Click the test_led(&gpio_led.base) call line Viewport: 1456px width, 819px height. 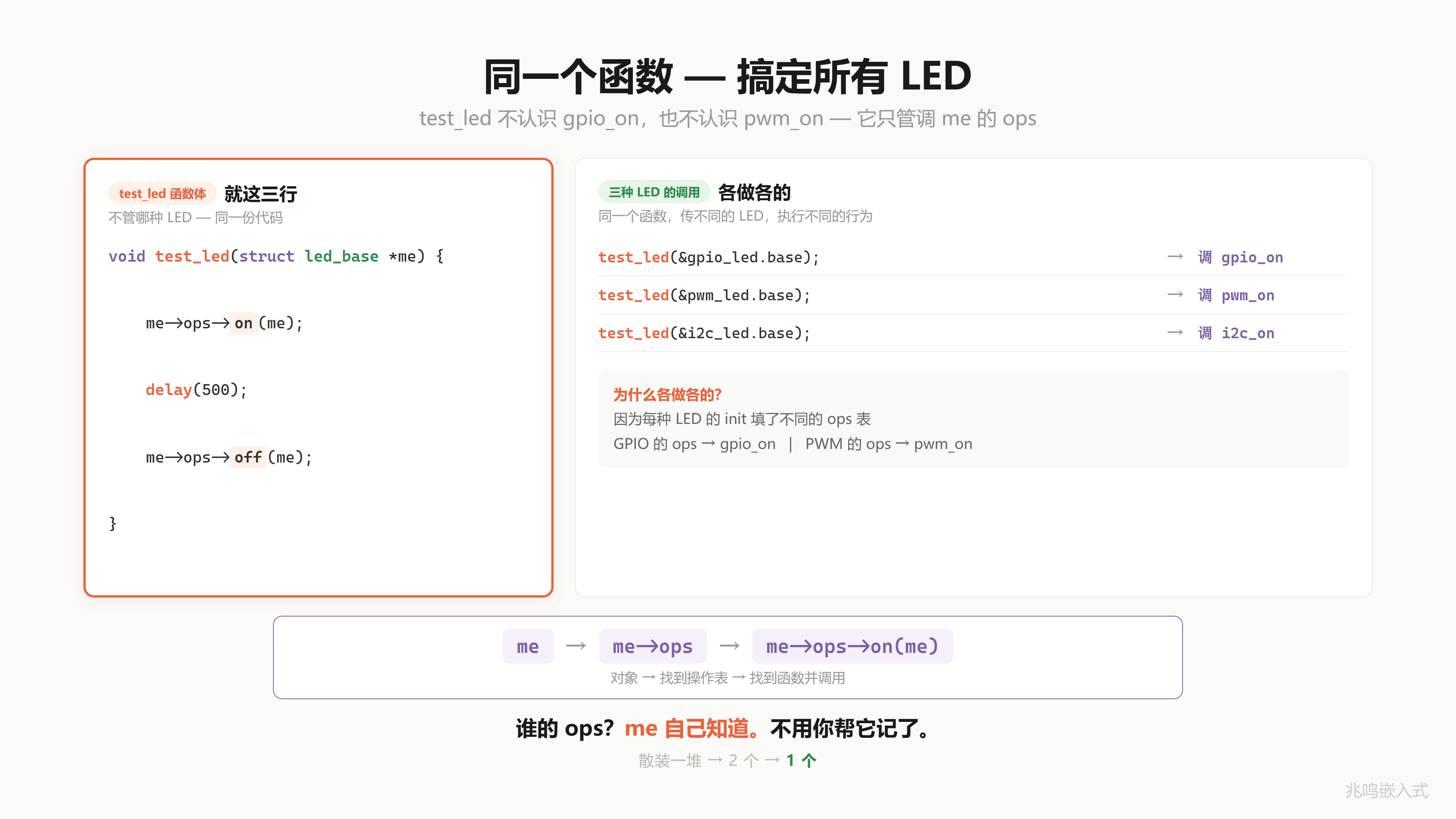point(709,258)
